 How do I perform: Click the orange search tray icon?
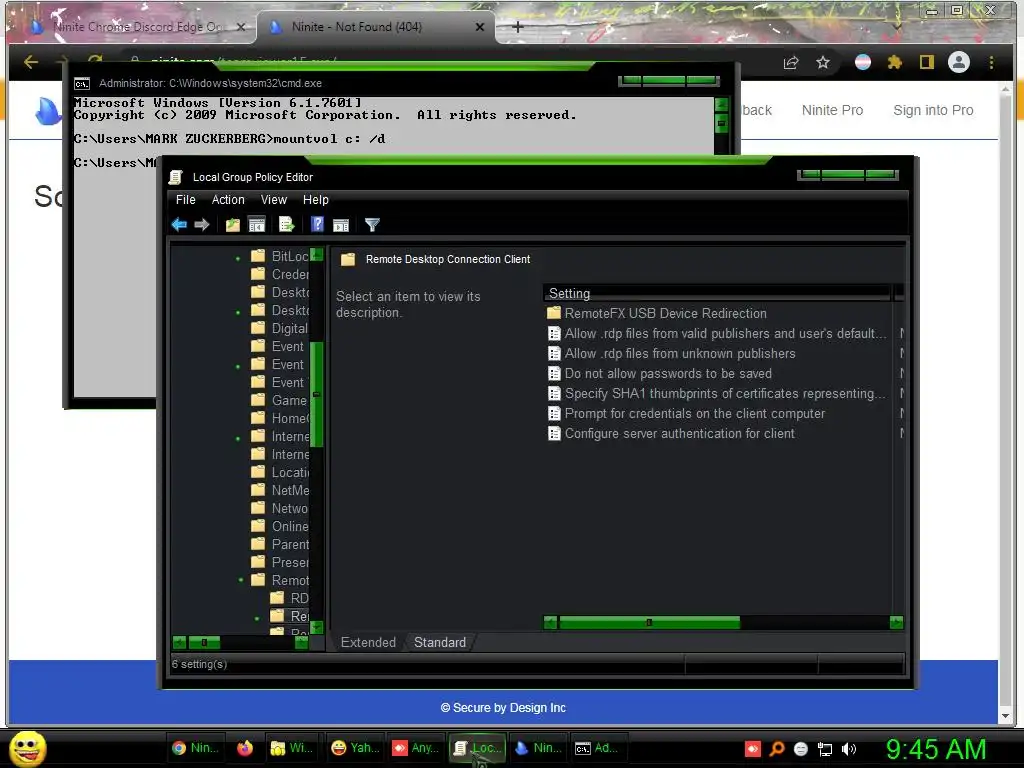(x=777, y=749)
